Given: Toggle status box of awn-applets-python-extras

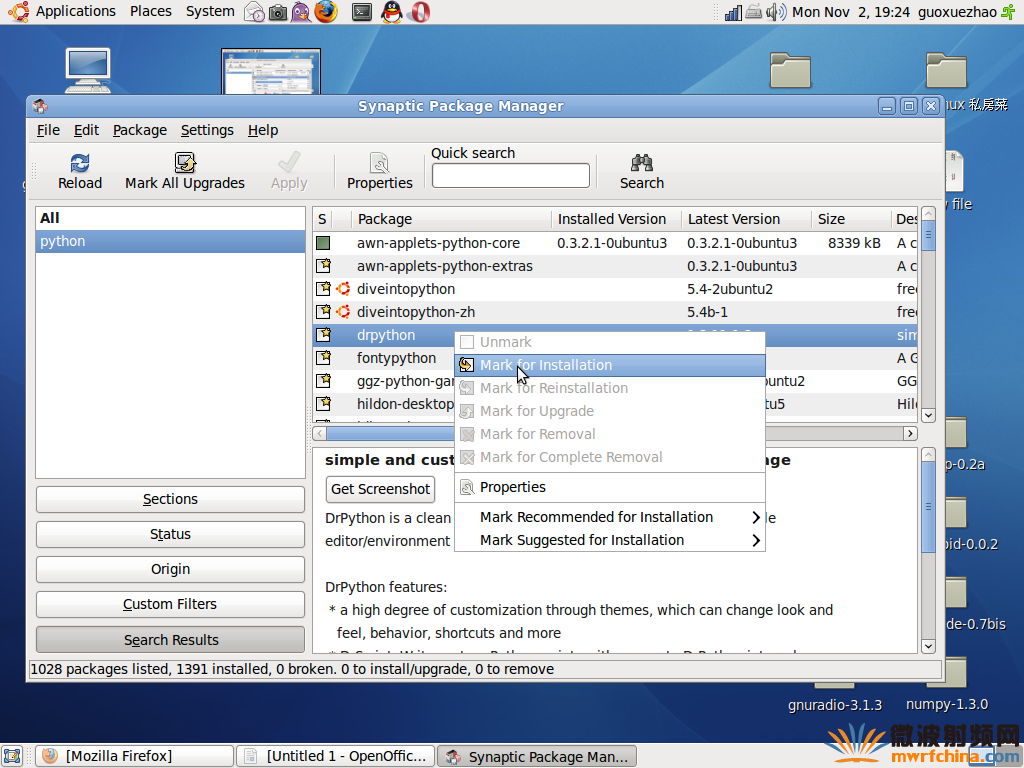Looking at the screenshot, I should click(x=323, y=266).
